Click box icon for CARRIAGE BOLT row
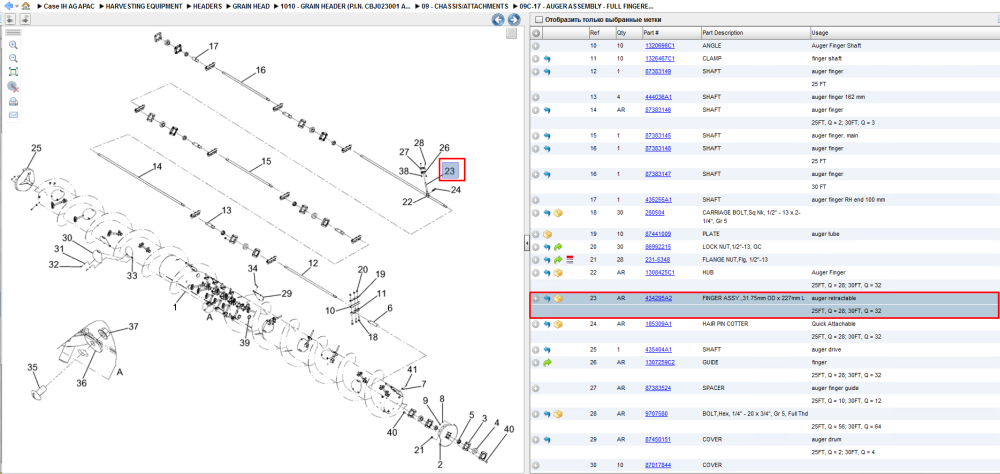 tap(558, 213)
